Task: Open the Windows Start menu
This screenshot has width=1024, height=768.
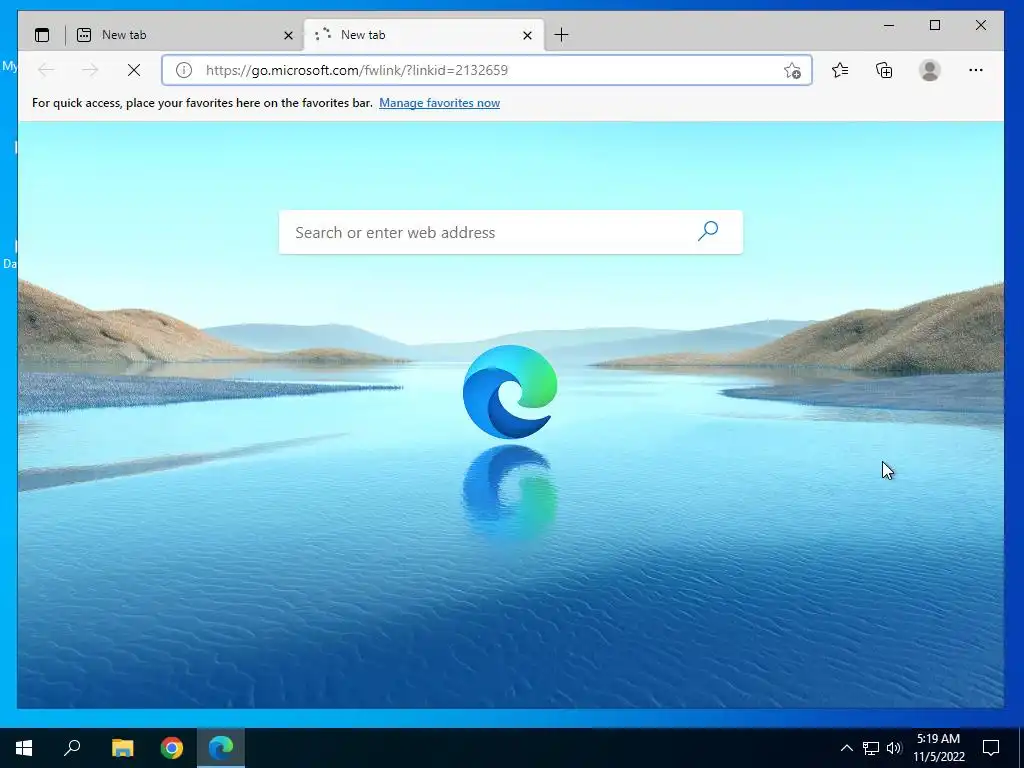Action: (x=24, y=748)
